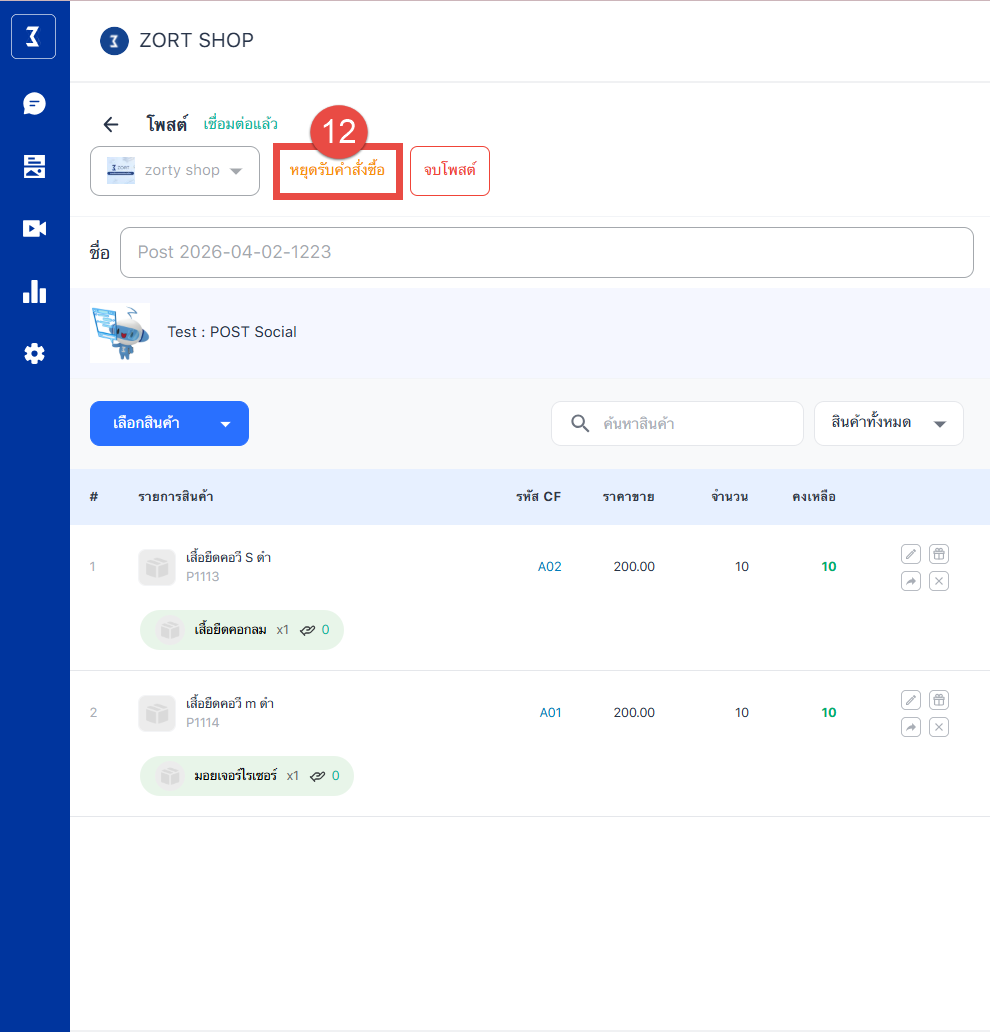Image resolution: width=990 pixels, height=1032 pixels.
Task: Go back using the left arrow
Action: tap(111, 125)
